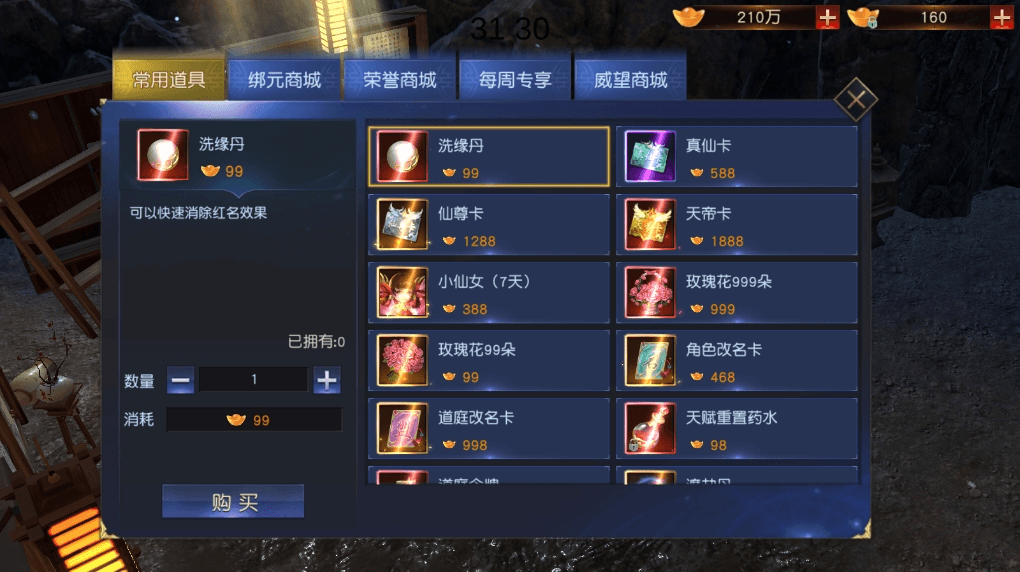Increase purchase quantity with plus button
Image resolution: width=1020 pixels, height=572 pixels.
pyautogui.click(x=327, y=380)
